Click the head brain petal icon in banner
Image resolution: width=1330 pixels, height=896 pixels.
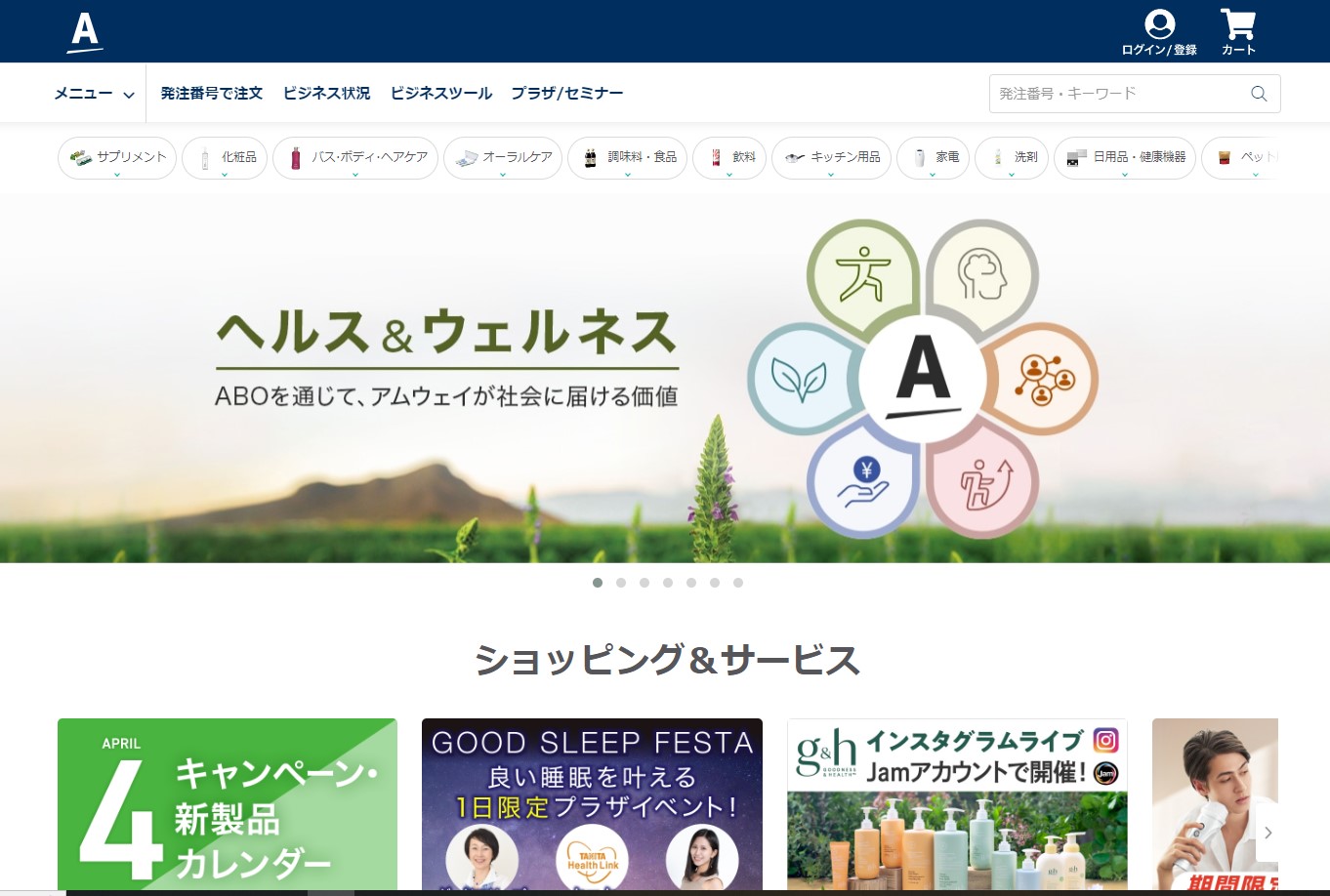(982, 274)
